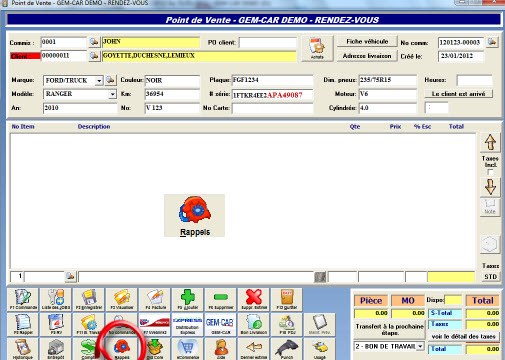Click the Fiche véhicule button
The height and width of the screenshot is (360, 505).
(x=367, y=41)
